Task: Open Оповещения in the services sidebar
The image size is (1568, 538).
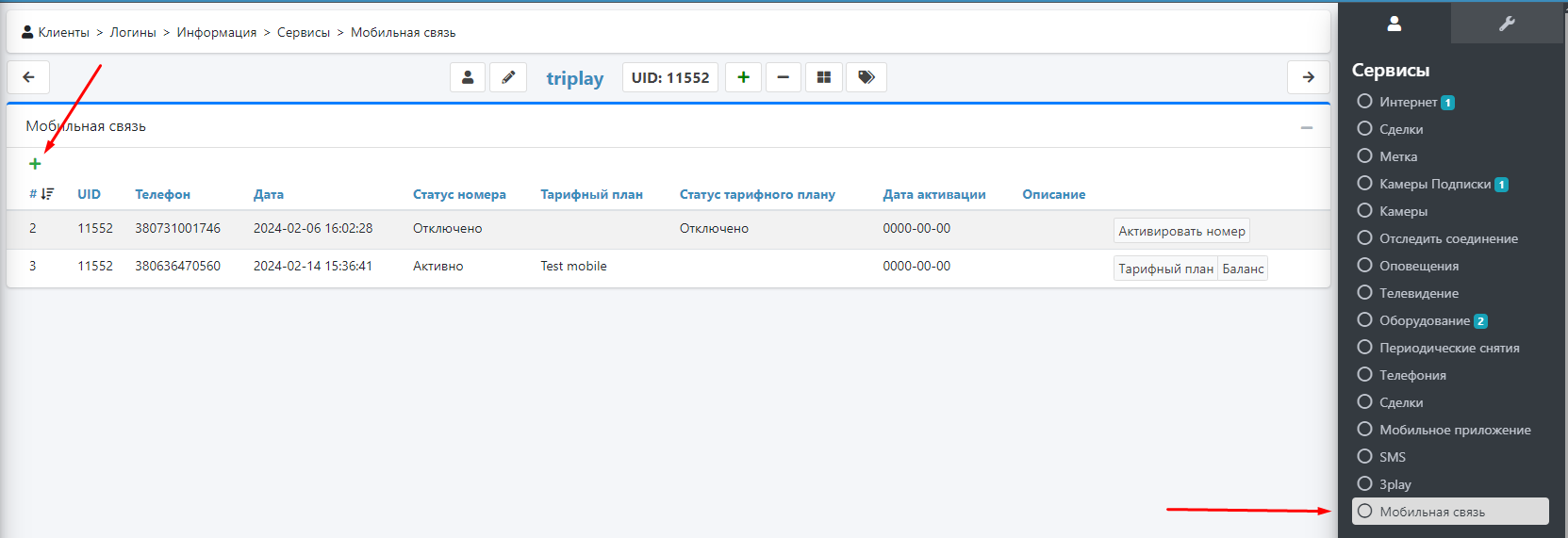Action: coord(1452,266)
